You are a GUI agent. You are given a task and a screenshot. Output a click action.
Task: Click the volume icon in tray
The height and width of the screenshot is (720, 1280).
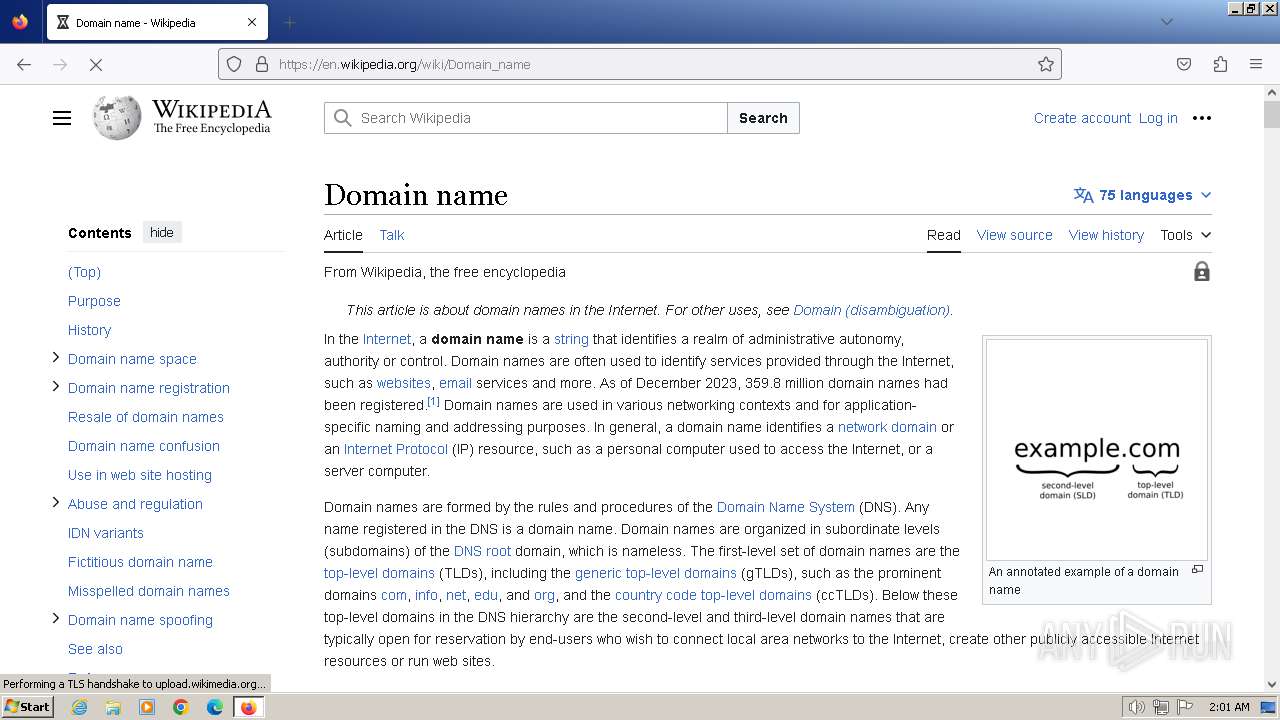click(x=1137, y=707)
